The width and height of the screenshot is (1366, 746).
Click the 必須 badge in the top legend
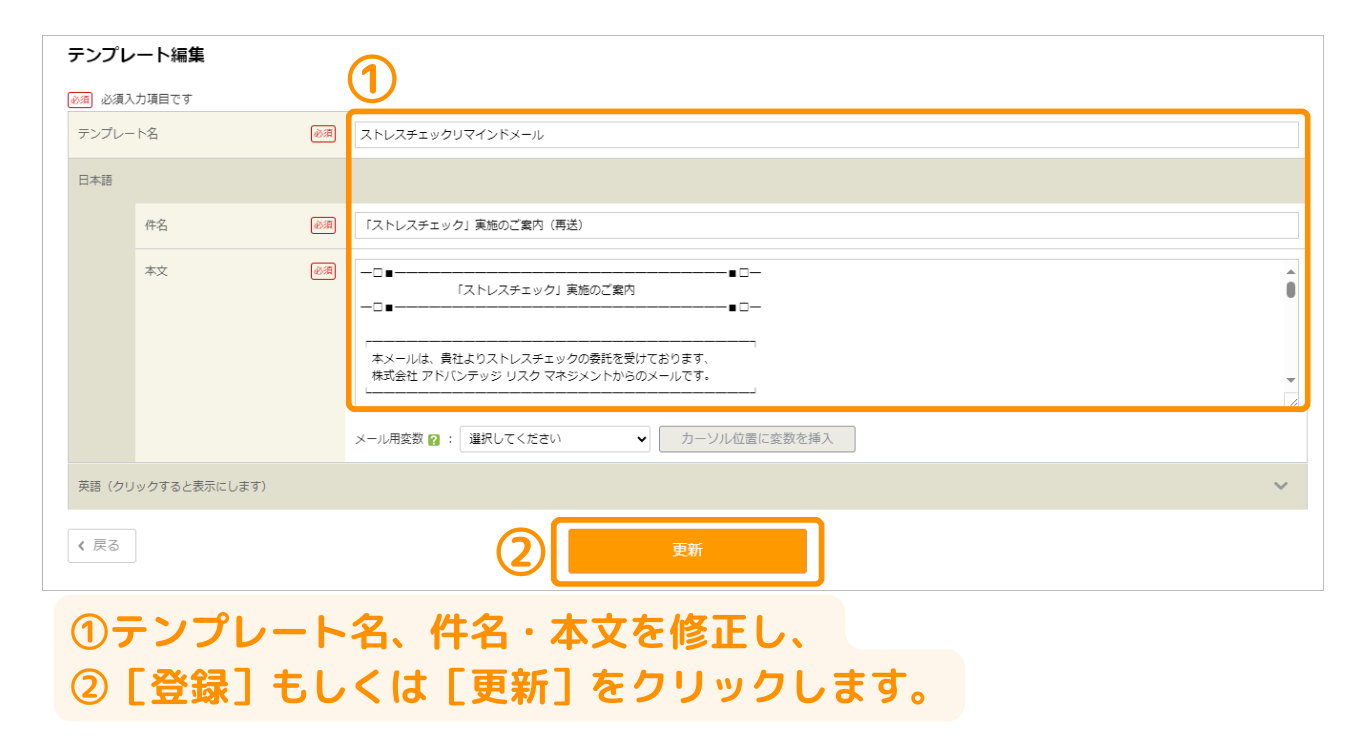[x=80, y=100]
